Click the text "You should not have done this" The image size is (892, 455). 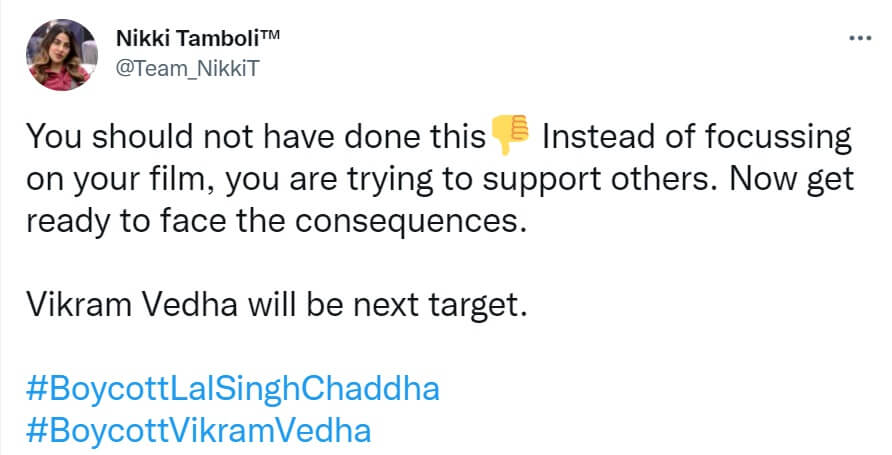click(254, 138)
